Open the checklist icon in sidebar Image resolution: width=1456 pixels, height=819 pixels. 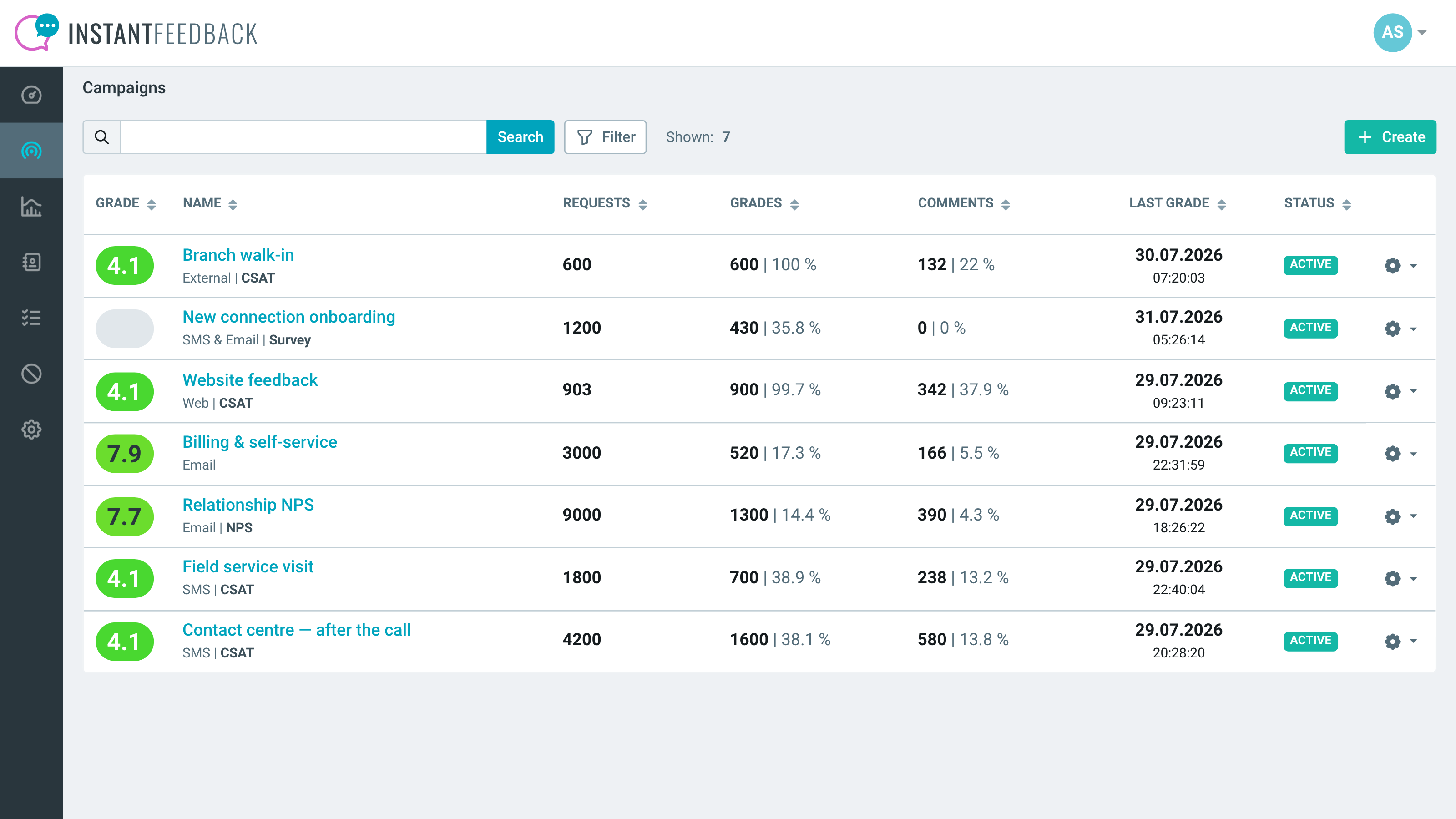point(32,318)
